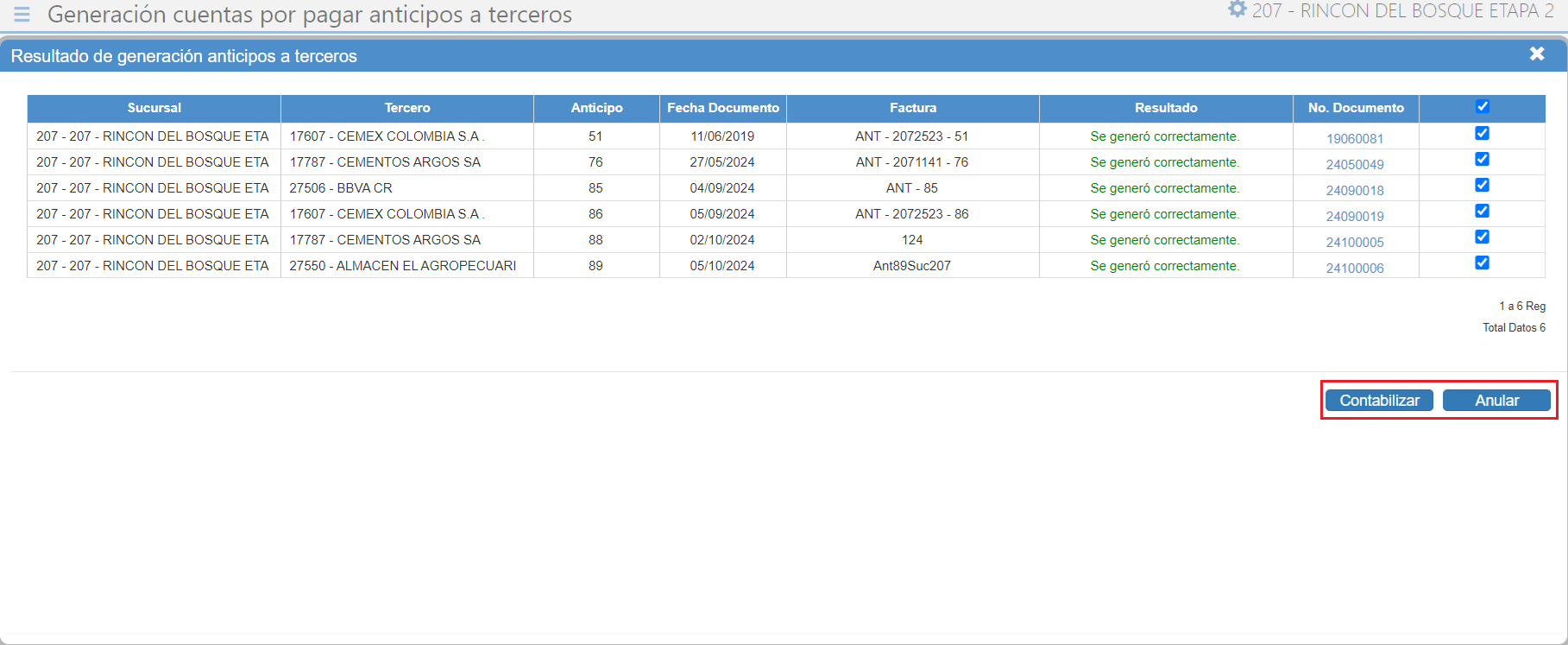
Task: Click the Factura column header
Action: click(x=913, y=108)
